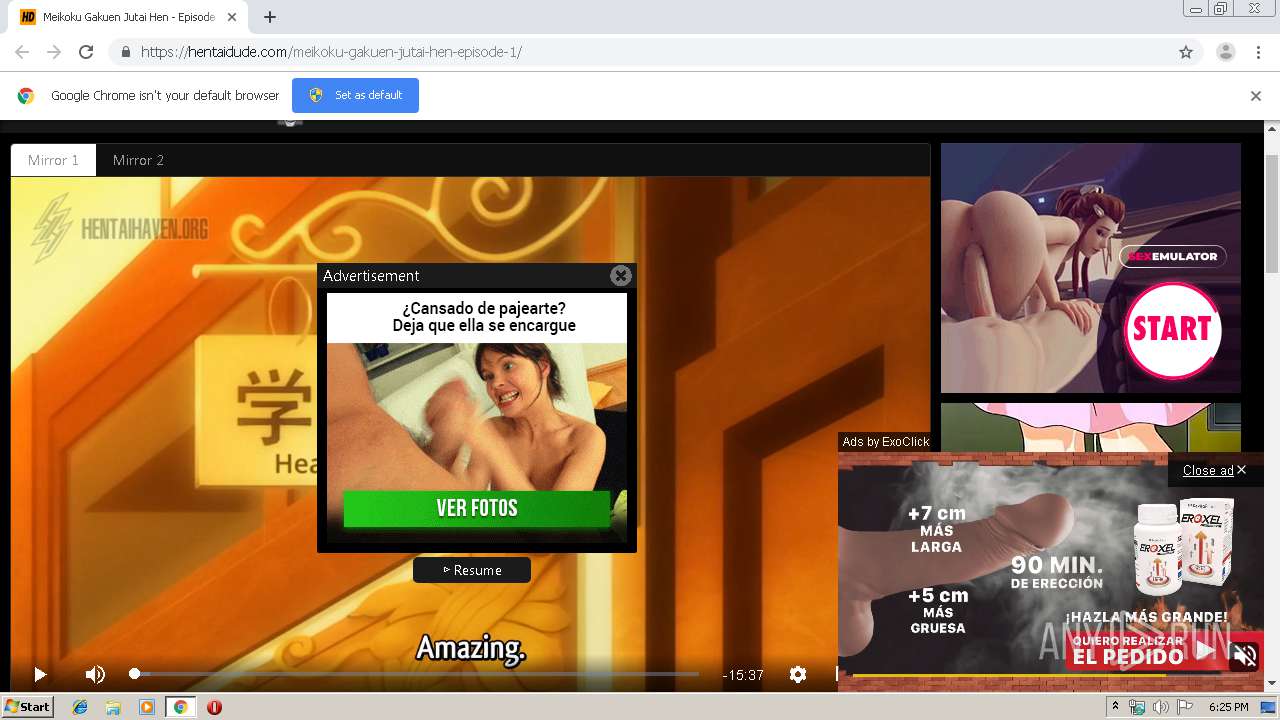
Task: Click the video progress bar
Action: coord(415,674)
